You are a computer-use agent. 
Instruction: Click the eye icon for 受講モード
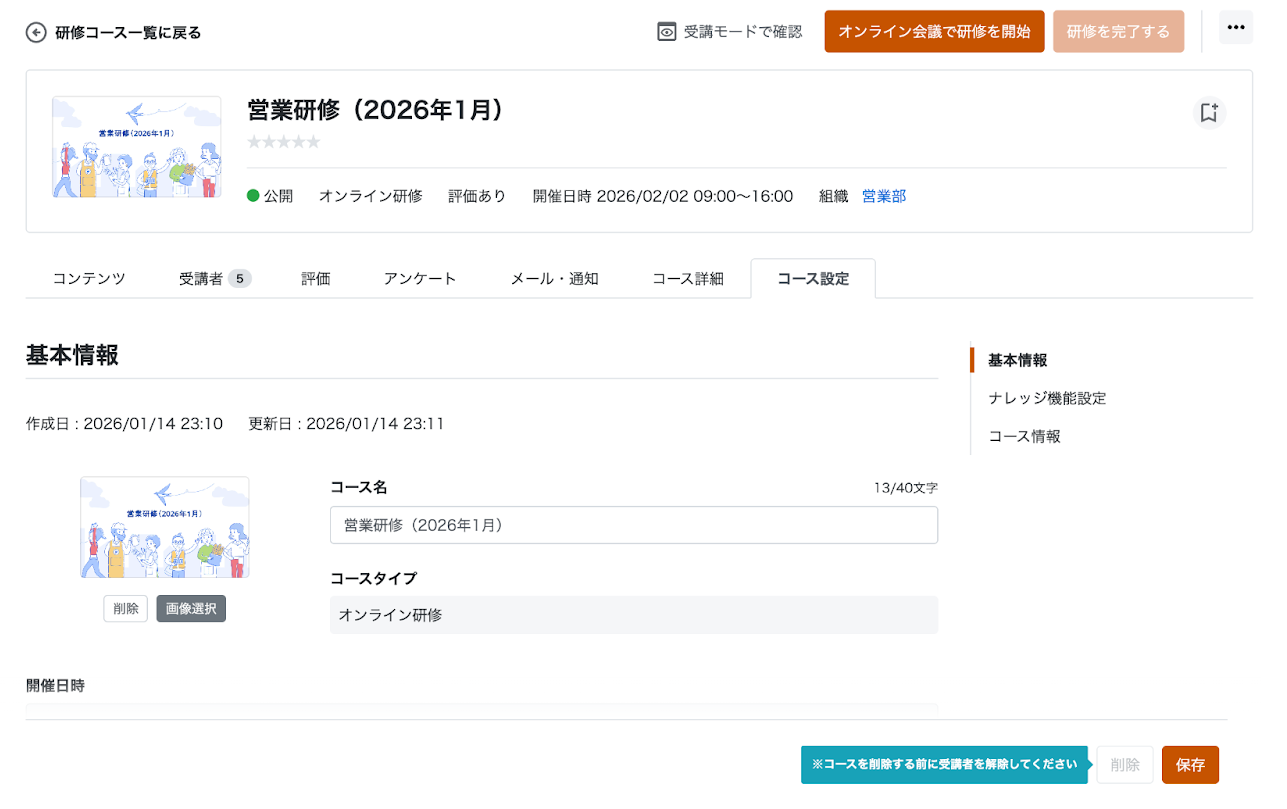point(667,32)
